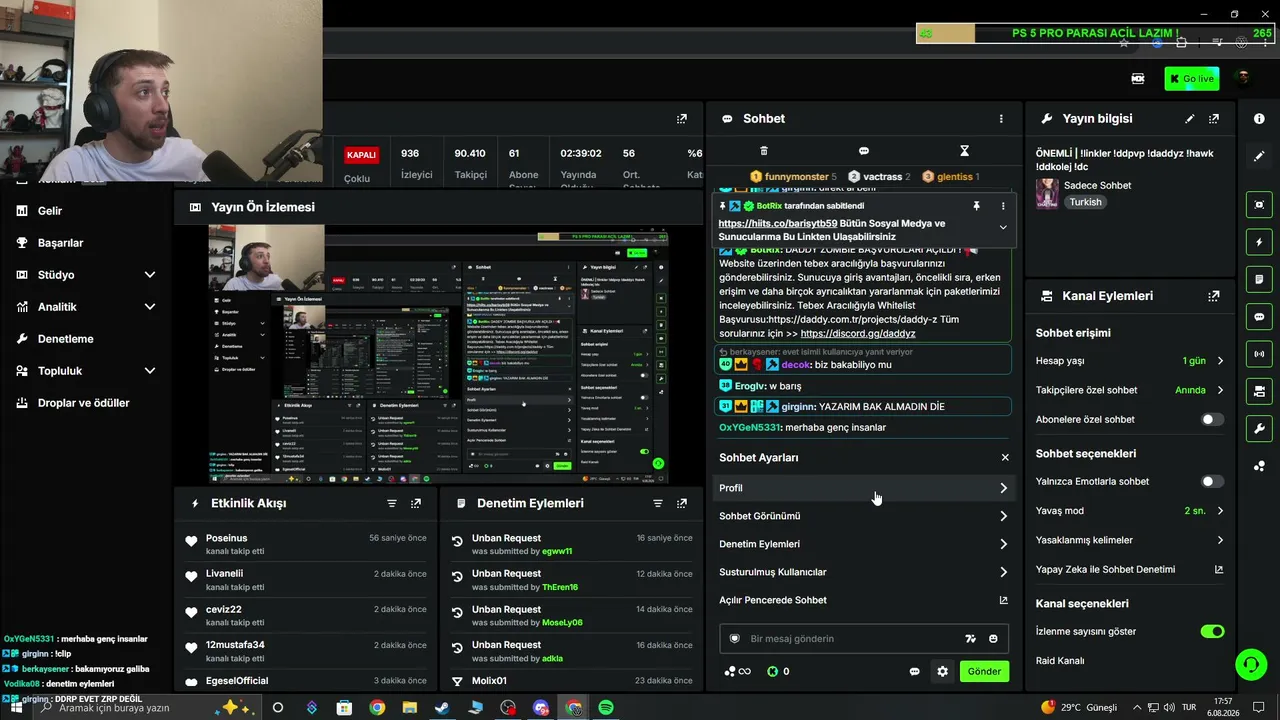Screen dimensions: 1280x720
Task: Click the pencil icon in right sidebar
Action: (1259, 156)
